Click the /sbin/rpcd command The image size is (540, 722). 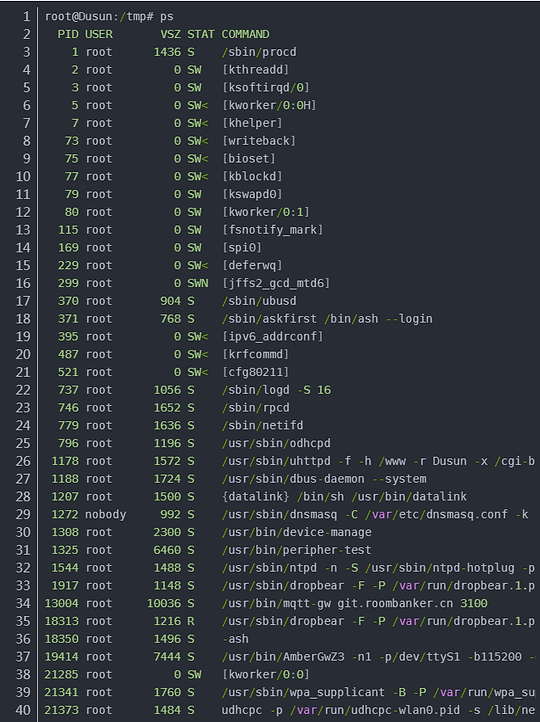tap(255, 408)
